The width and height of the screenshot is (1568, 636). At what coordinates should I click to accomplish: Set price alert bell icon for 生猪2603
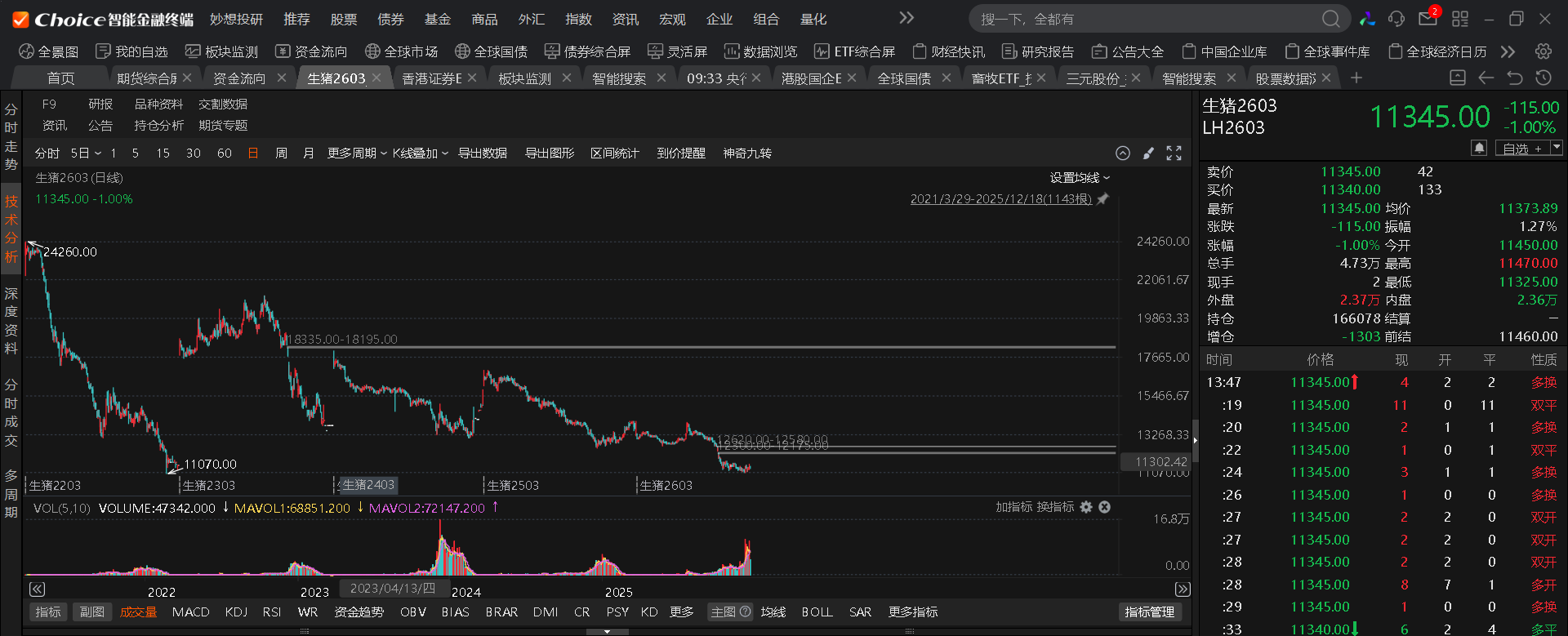[x=1479, y=148]
